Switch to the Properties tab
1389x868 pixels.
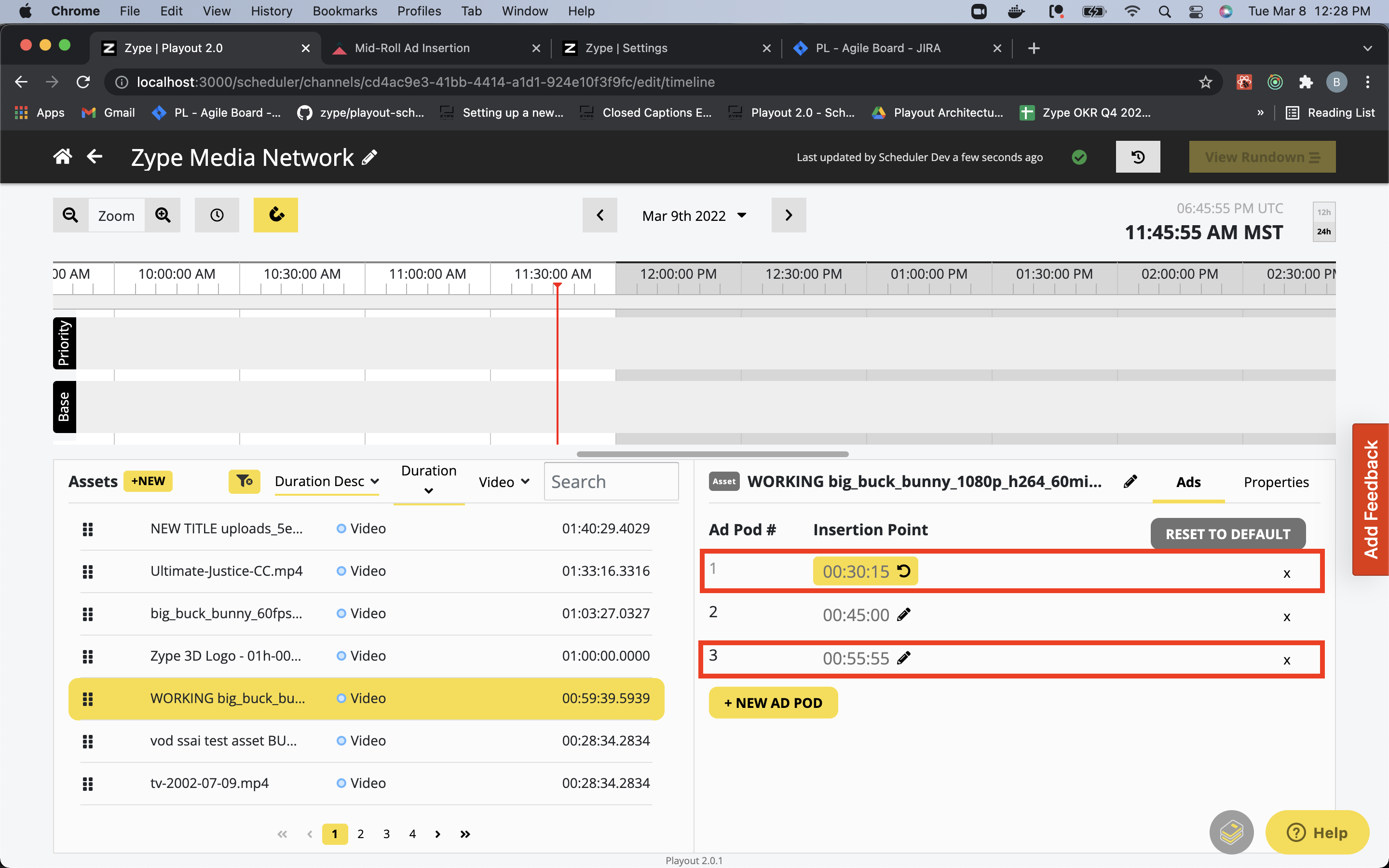click(1277, 482)
